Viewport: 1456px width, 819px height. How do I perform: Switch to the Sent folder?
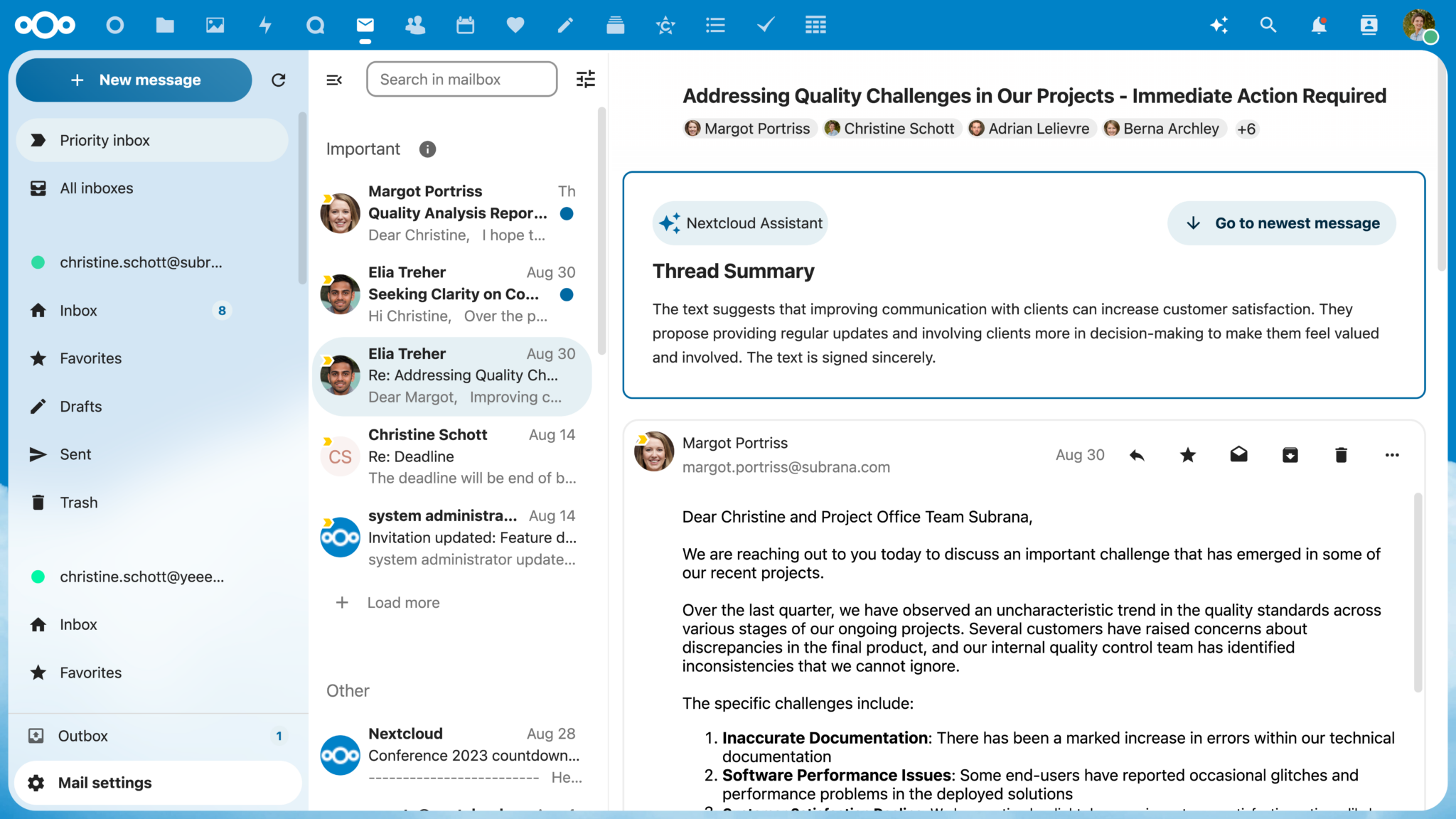click(x=75, y=454)
